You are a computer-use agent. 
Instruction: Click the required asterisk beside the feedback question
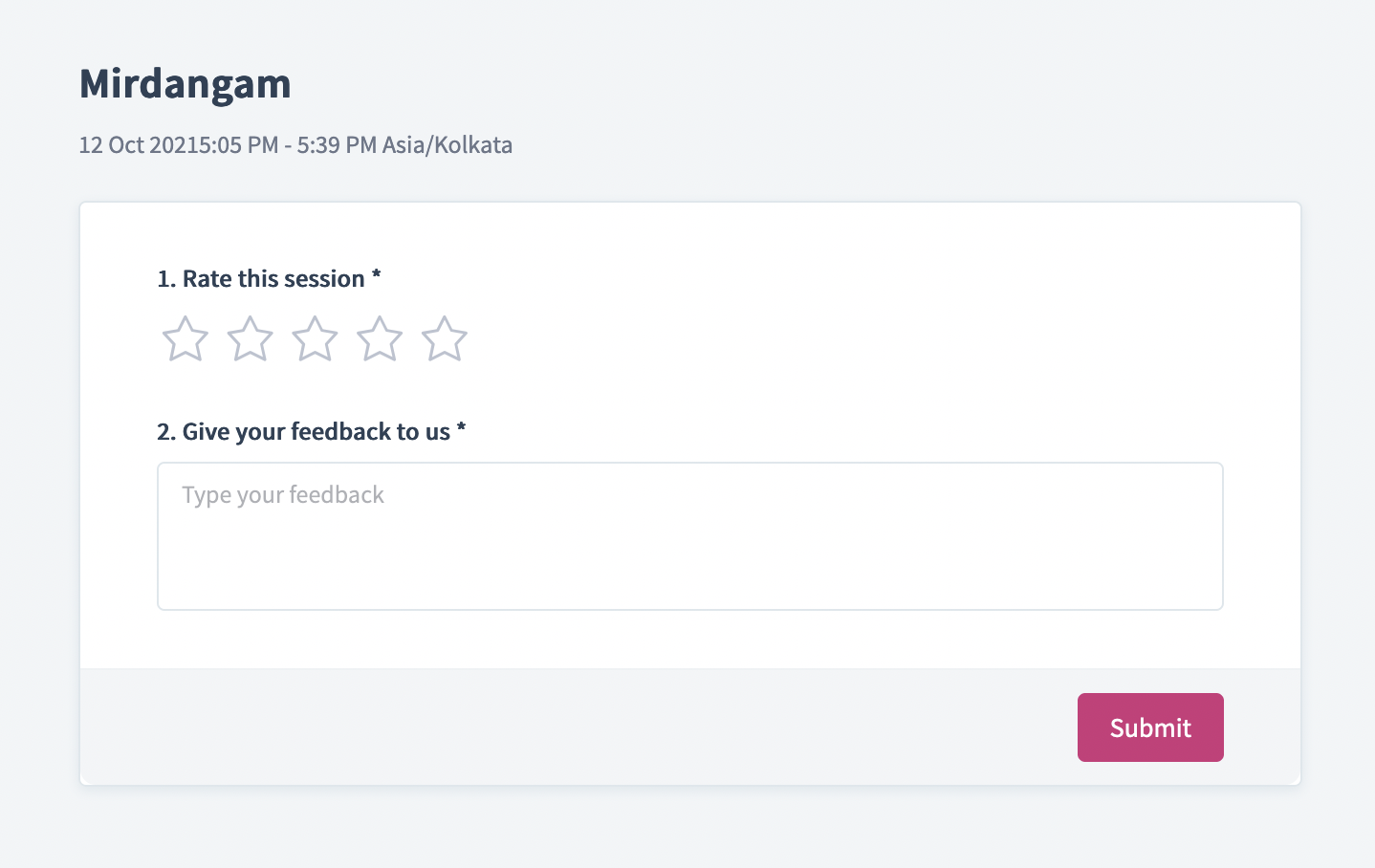pyautogui.click(x=461, y=429)
